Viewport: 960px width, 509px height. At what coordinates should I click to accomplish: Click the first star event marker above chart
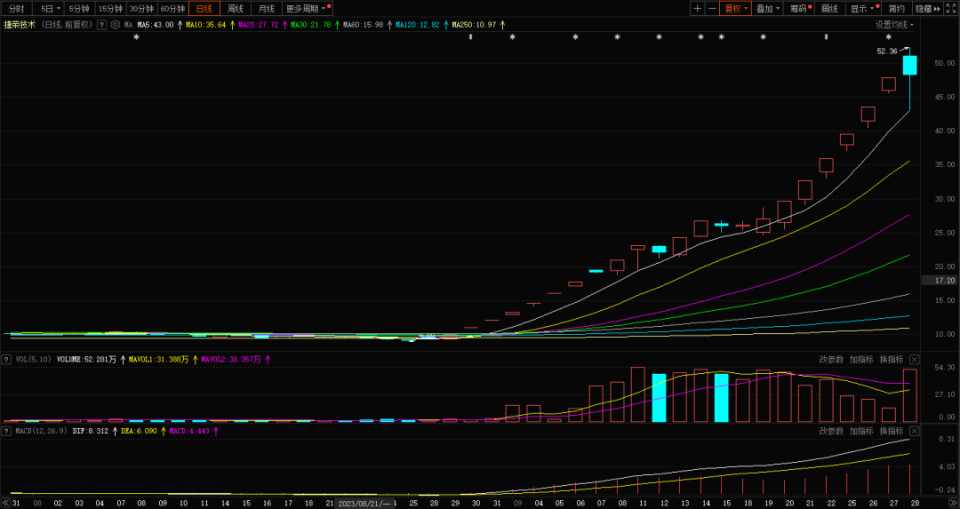coord(137,37)
